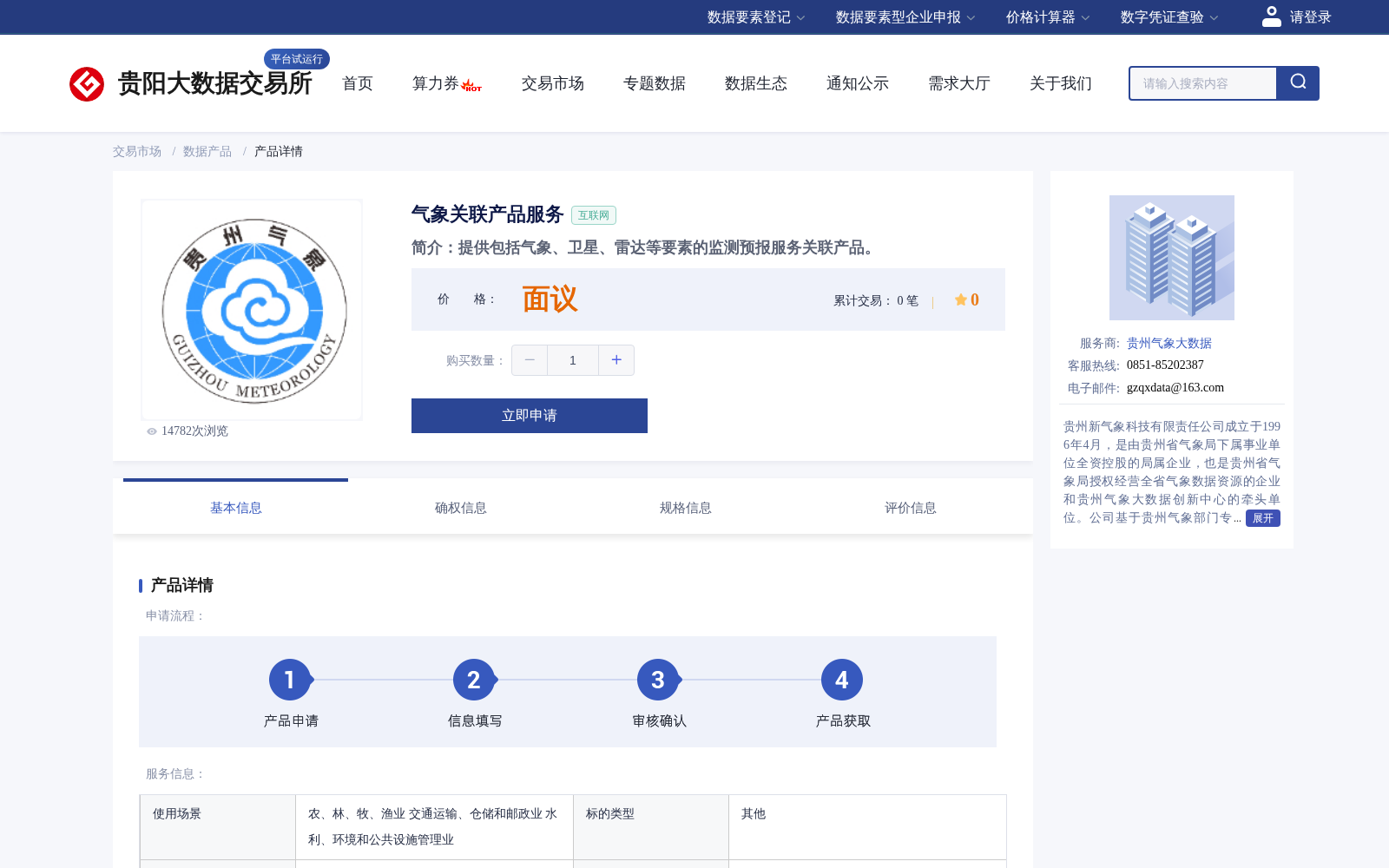1389x868 pixels.
Task: Click 数据产品 breadcrumb link
Action: (x=207, y=152)
